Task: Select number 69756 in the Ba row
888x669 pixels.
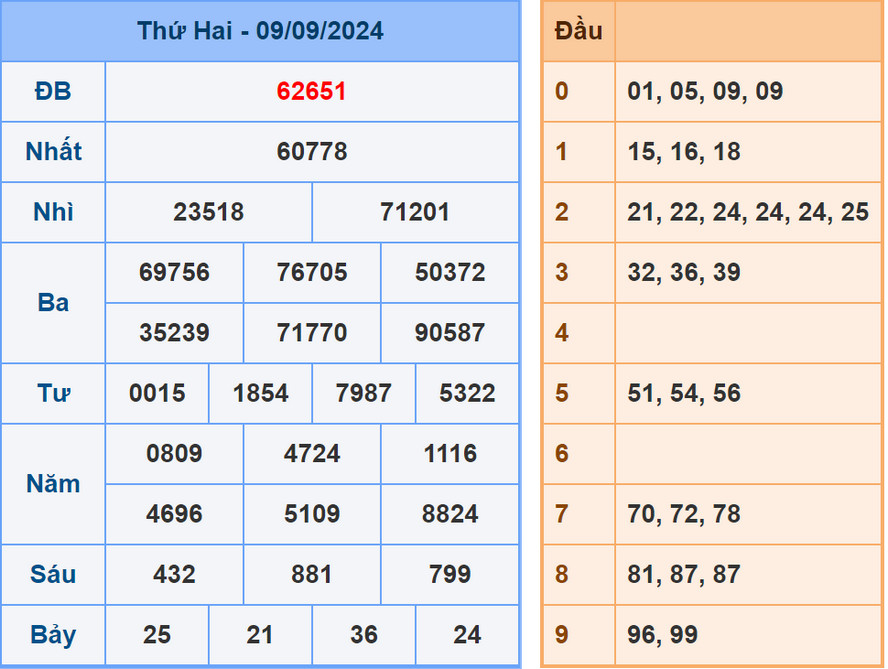Action: point(174,272)
